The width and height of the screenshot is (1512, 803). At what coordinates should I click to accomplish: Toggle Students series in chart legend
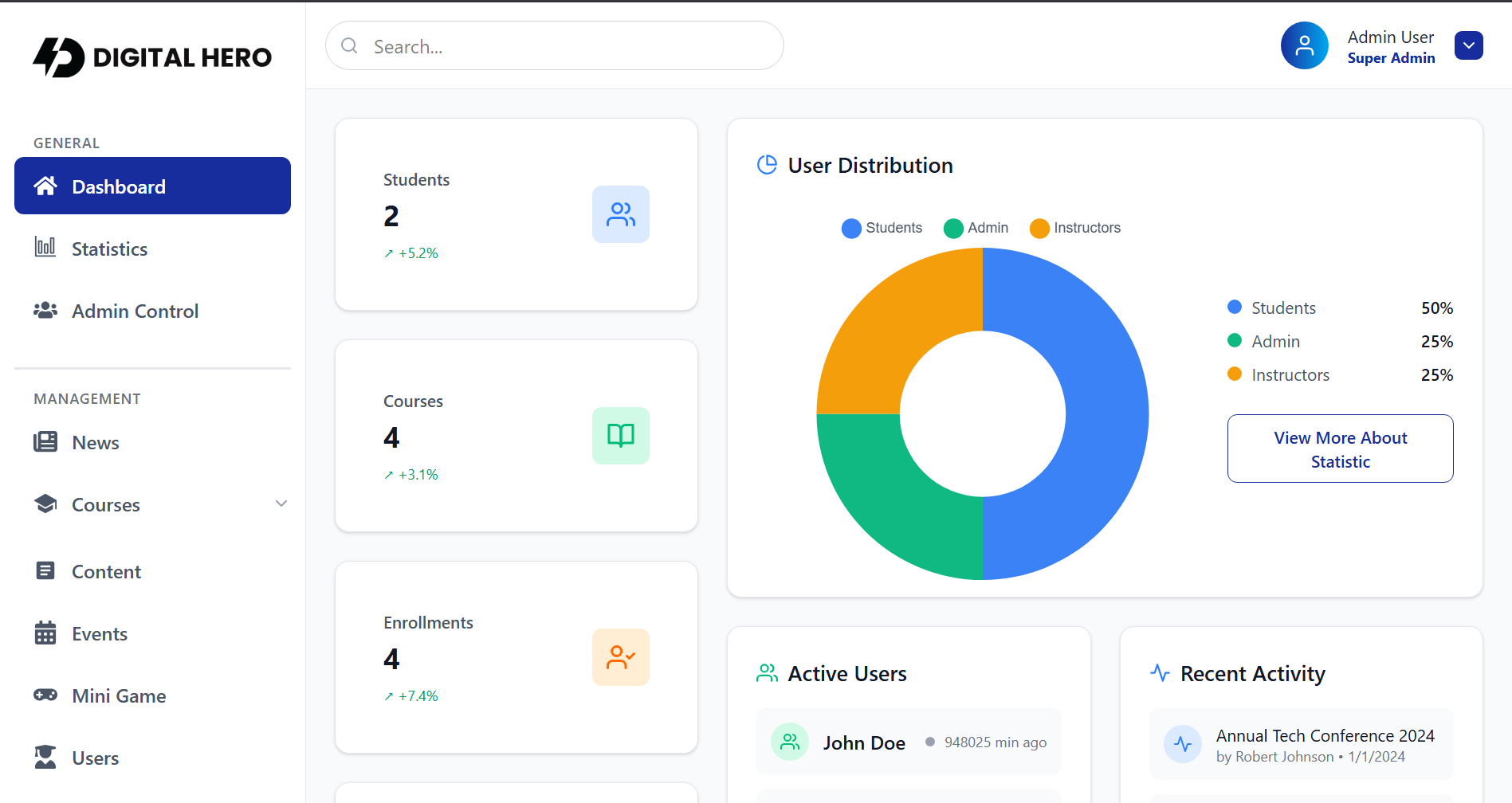tap(882, 228)
